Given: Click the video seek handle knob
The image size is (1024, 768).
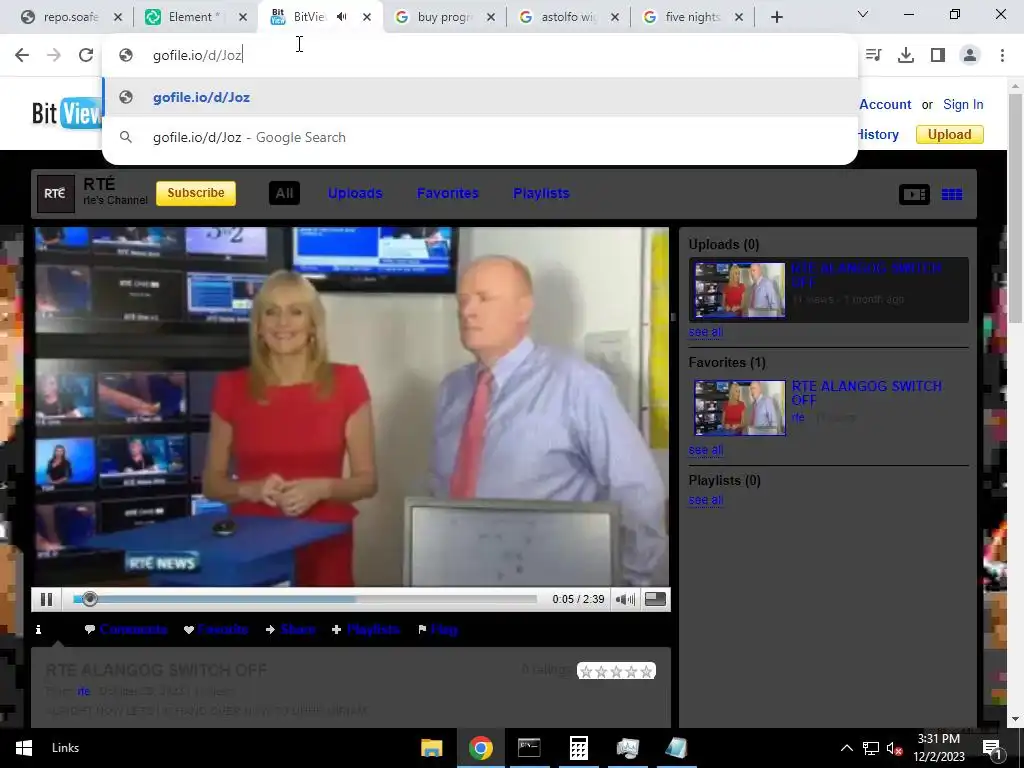Looking at the screenshot, I should 89,599.
